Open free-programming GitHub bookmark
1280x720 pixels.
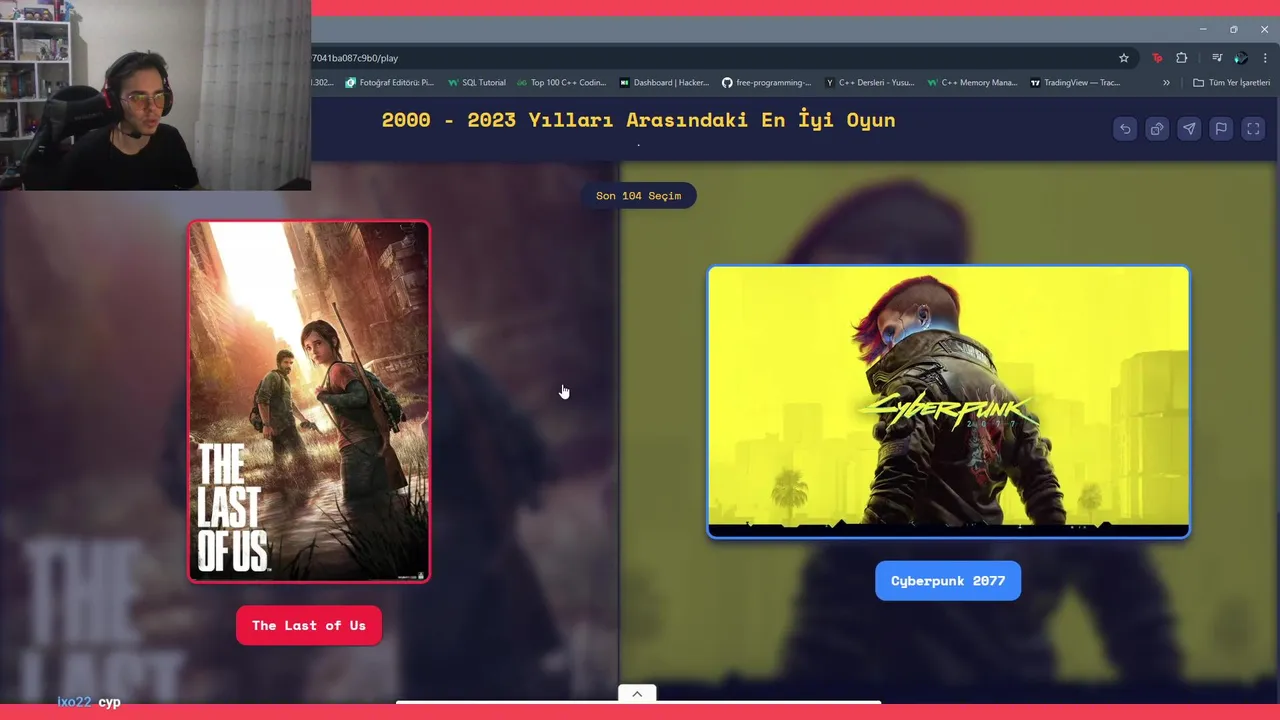[767, 83]
